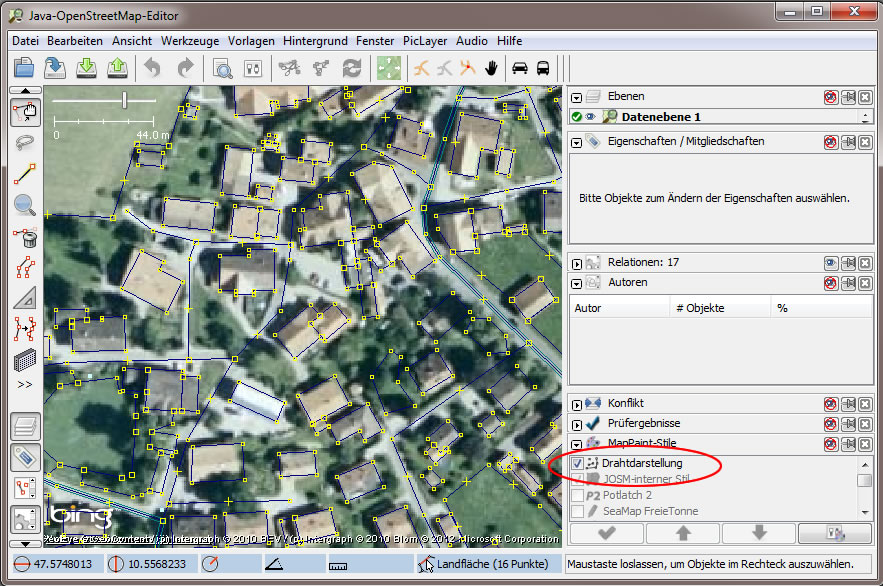
Task: Toggle visibility eye for Datenebene 1
Action: (x=591, y=117)
